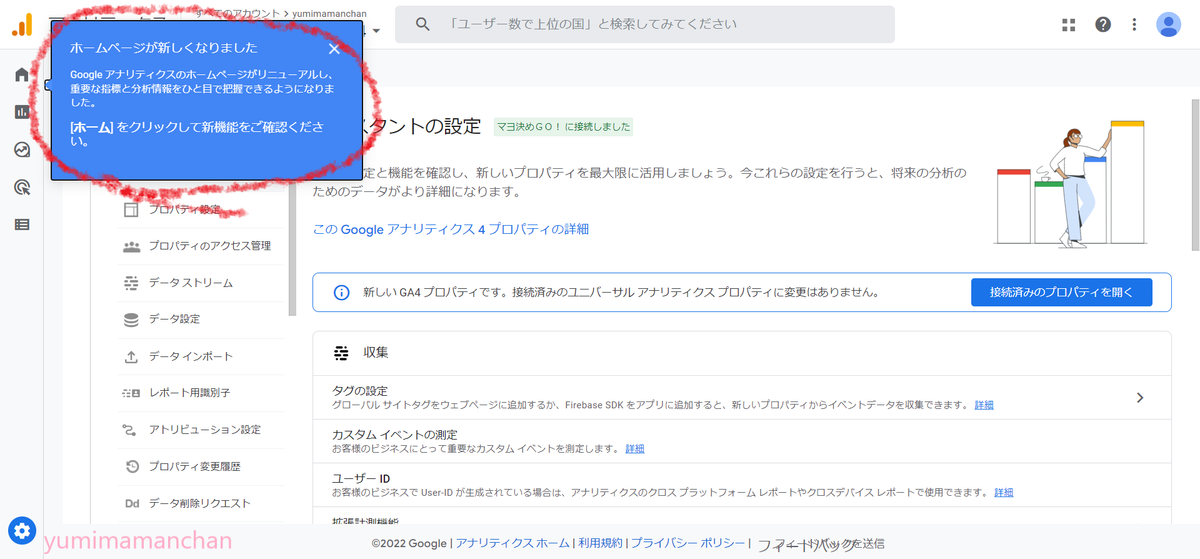1200x559 pixels.
Task: Open the Google apps grid icon
Action: tap(1069, 25)
